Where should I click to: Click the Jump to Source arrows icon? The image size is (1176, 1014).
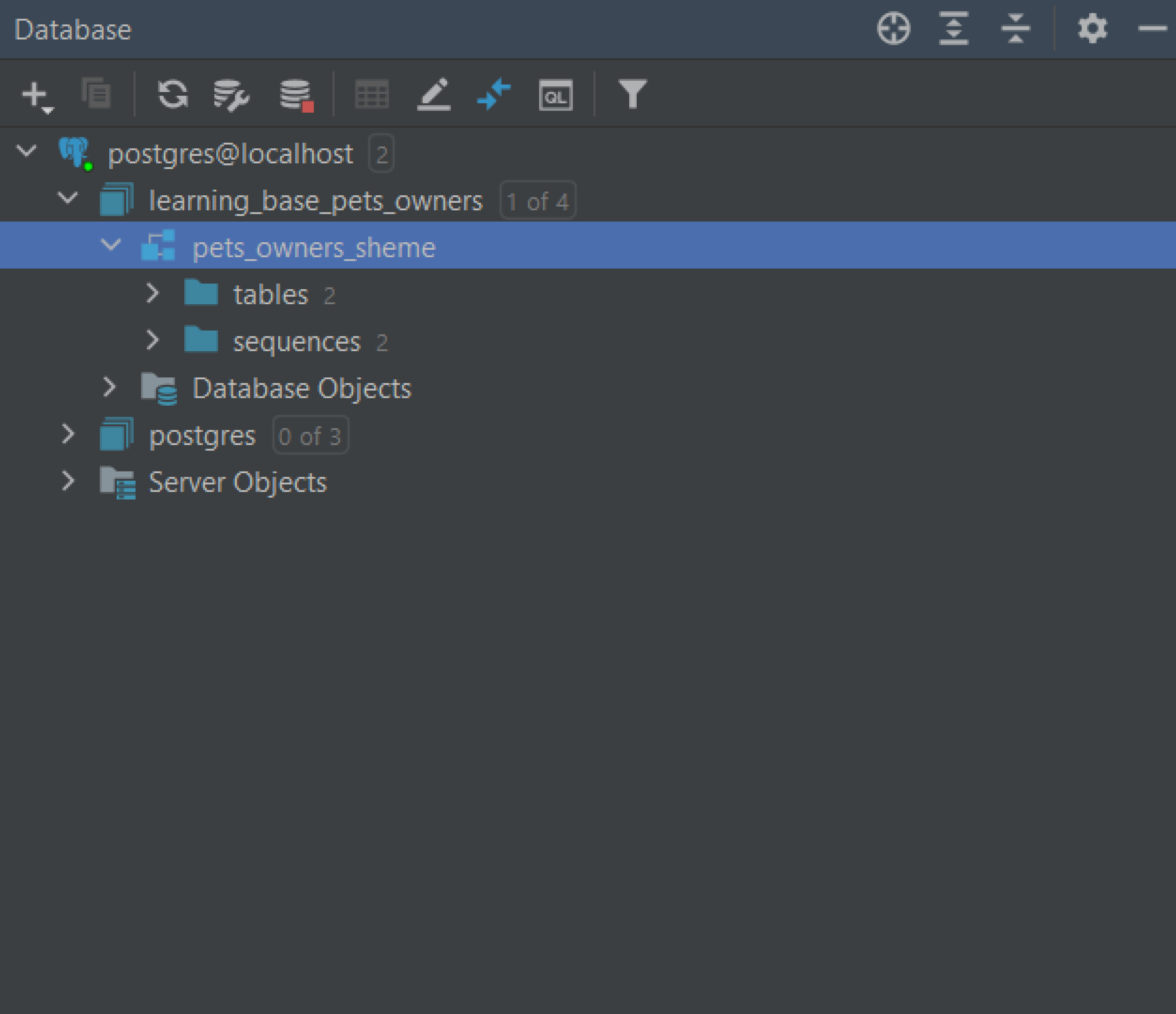[x=495, y=93]
